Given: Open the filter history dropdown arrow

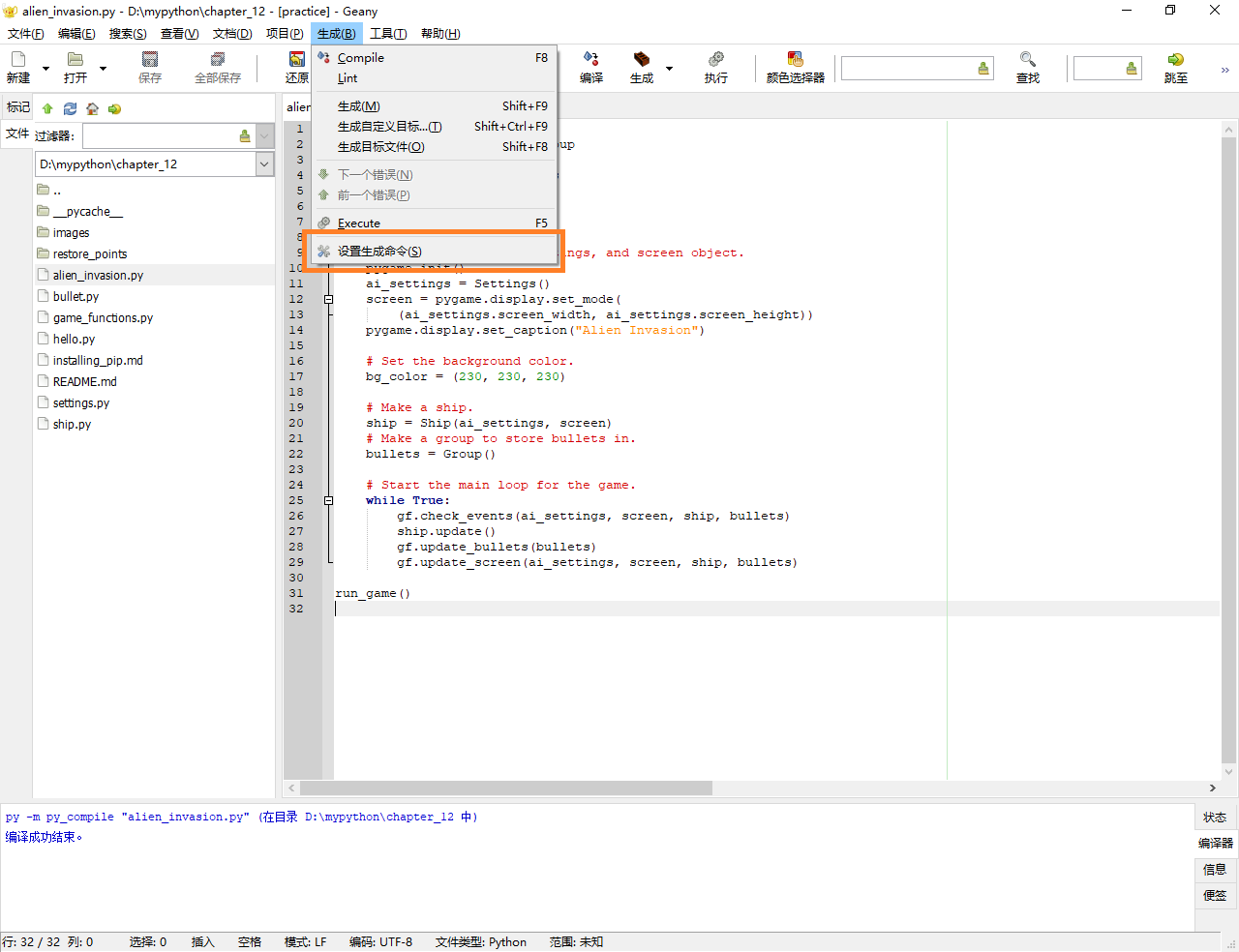Looking at the screenshot, I should [265, 136].
